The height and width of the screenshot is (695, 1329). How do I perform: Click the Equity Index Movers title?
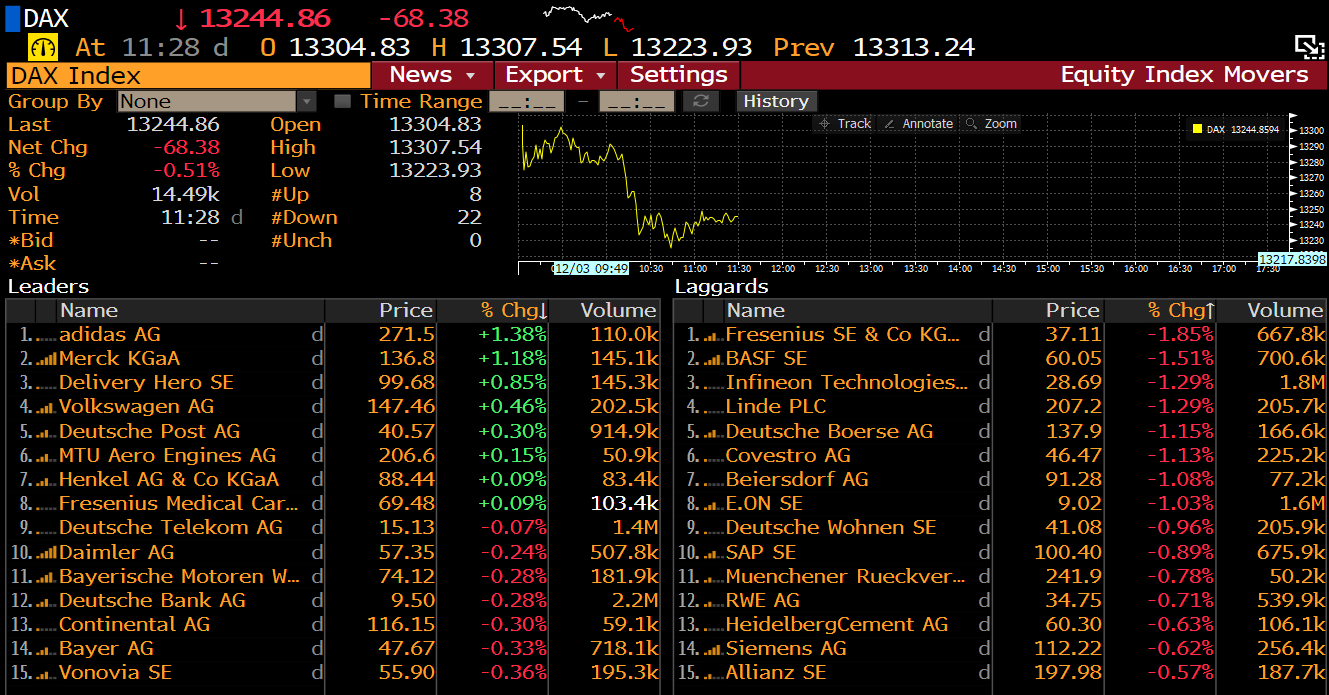click(1184, 75)
